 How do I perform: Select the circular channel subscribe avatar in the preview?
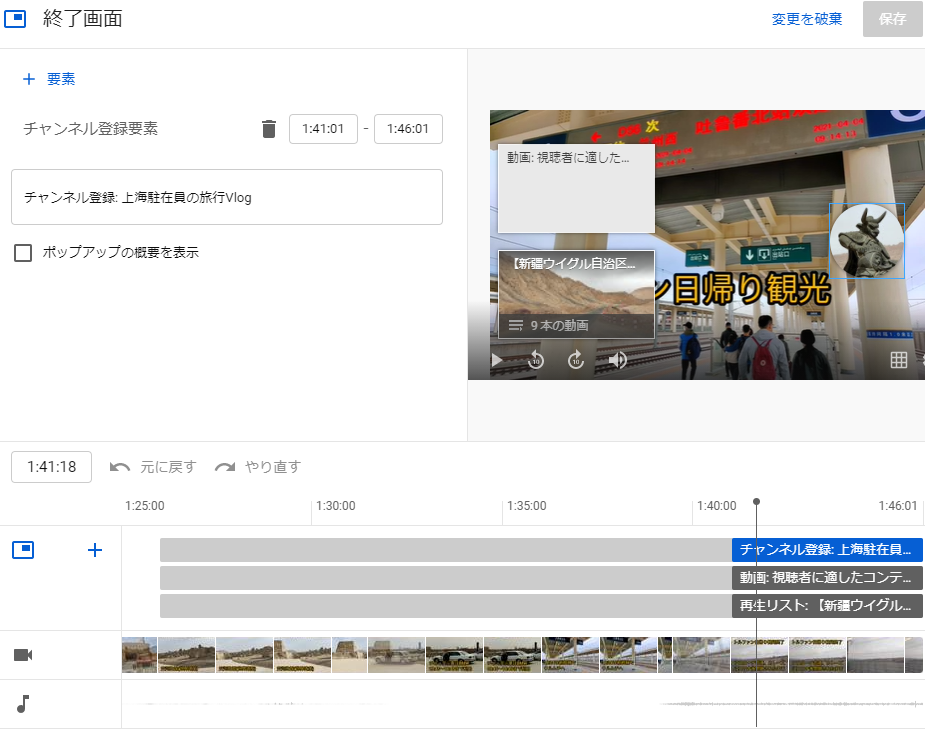pyautogui.click(x=867, y=241)
